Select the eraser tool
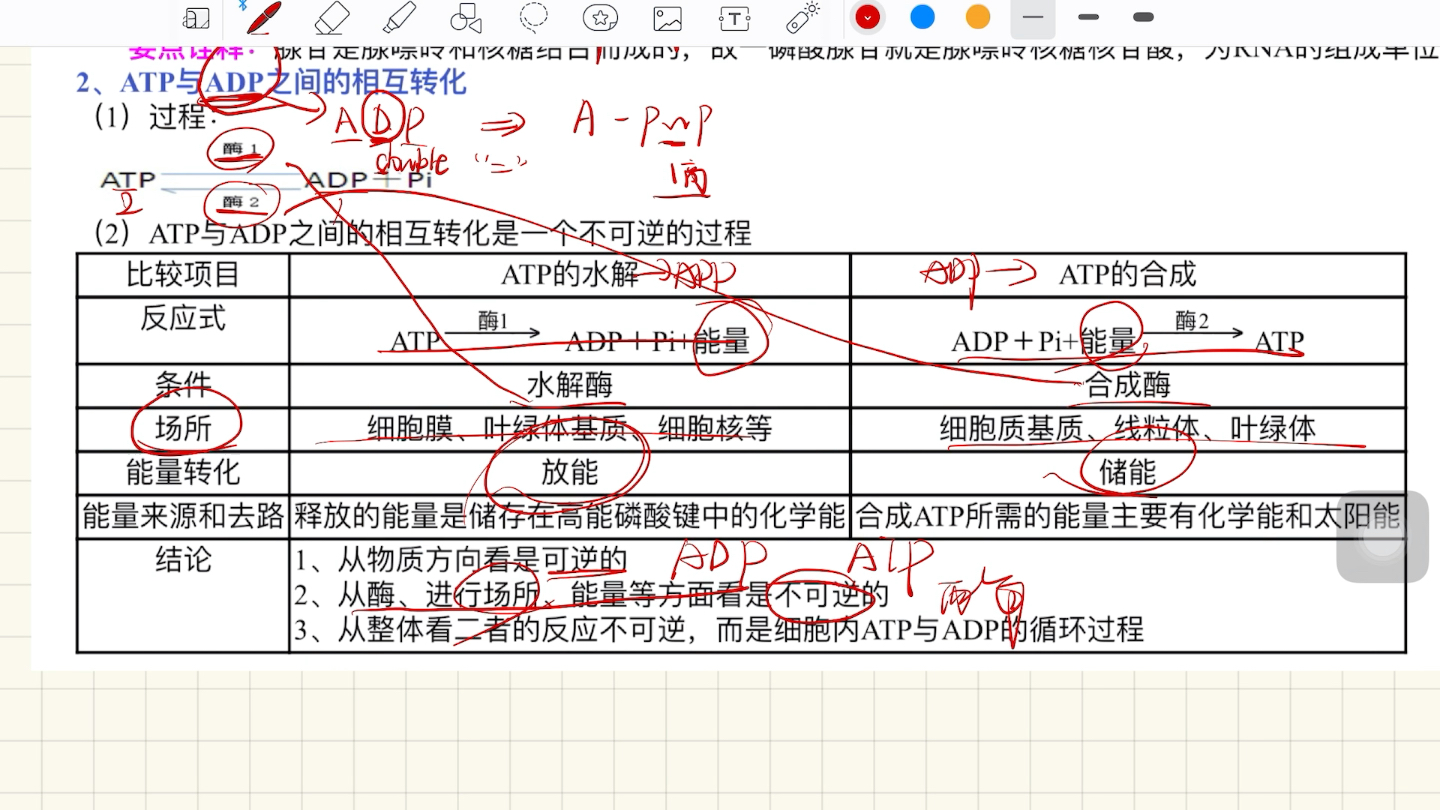The height and width of the screenshot is (810, 1440). (331, 18)
